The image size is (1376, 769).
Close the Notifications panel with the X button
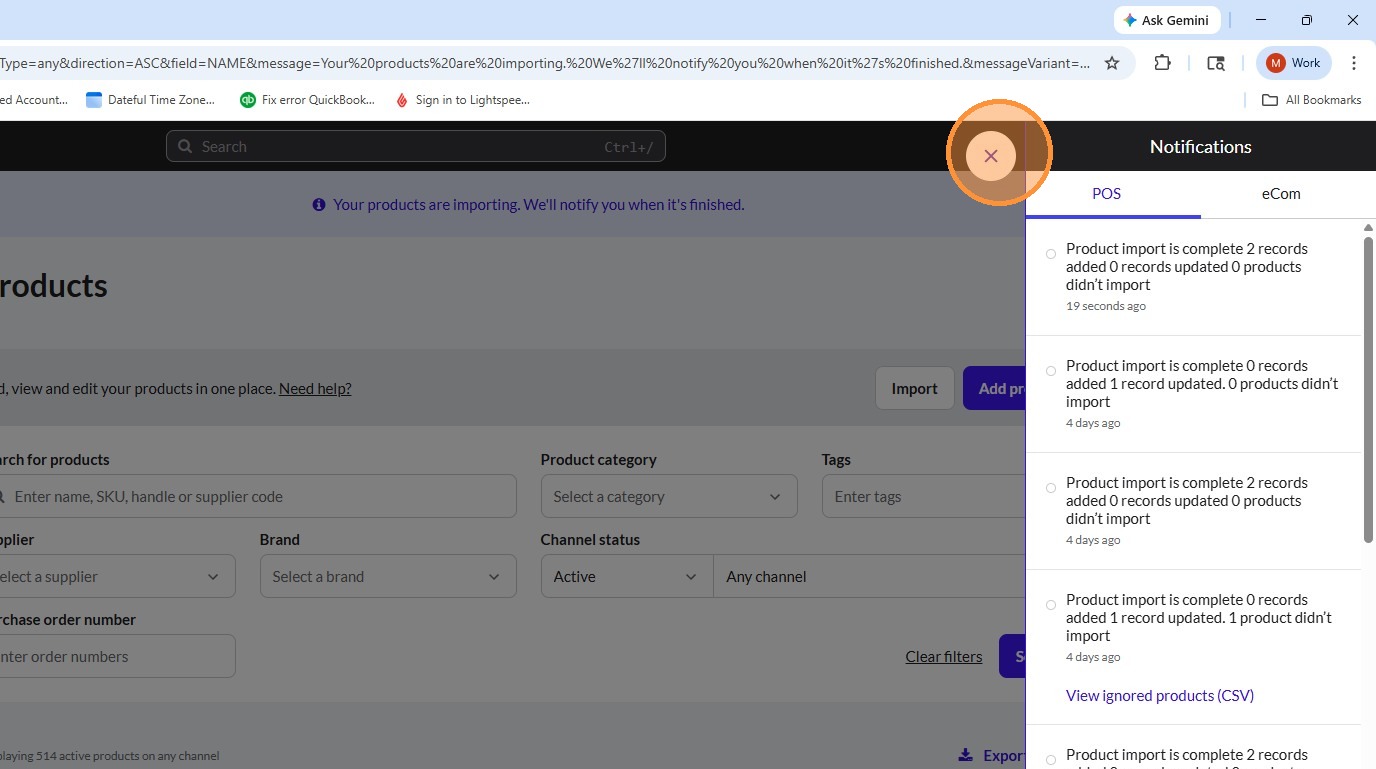[991, 156]
